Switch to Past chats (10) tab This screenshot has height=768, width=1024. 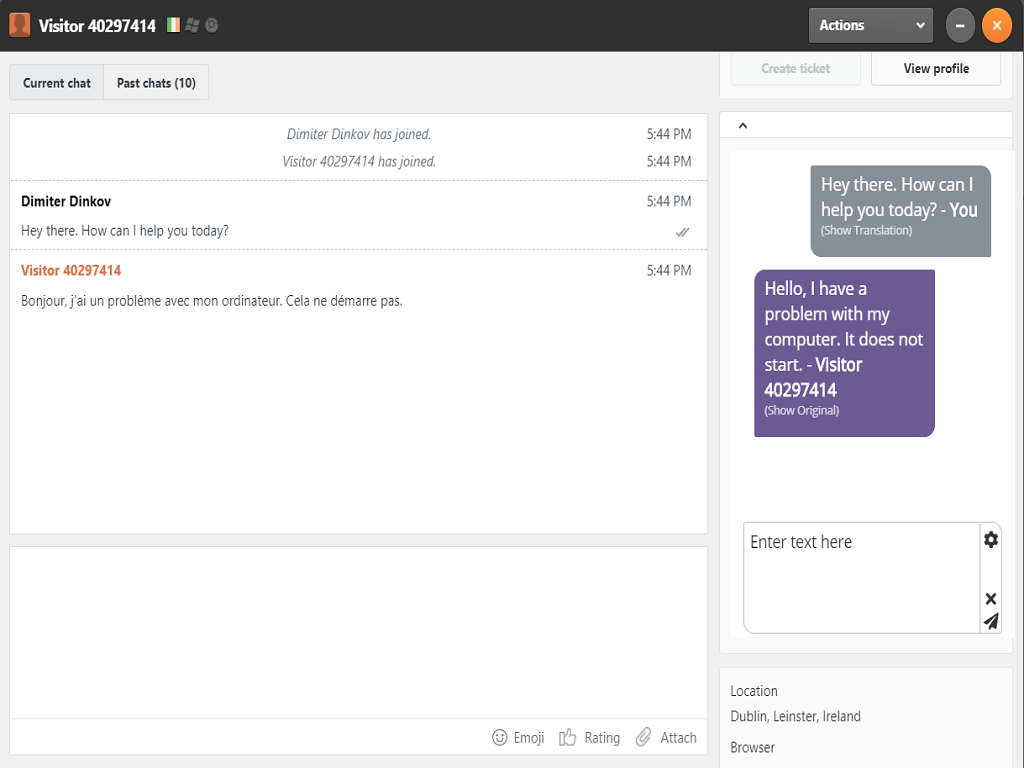click(x=156, y=83)
